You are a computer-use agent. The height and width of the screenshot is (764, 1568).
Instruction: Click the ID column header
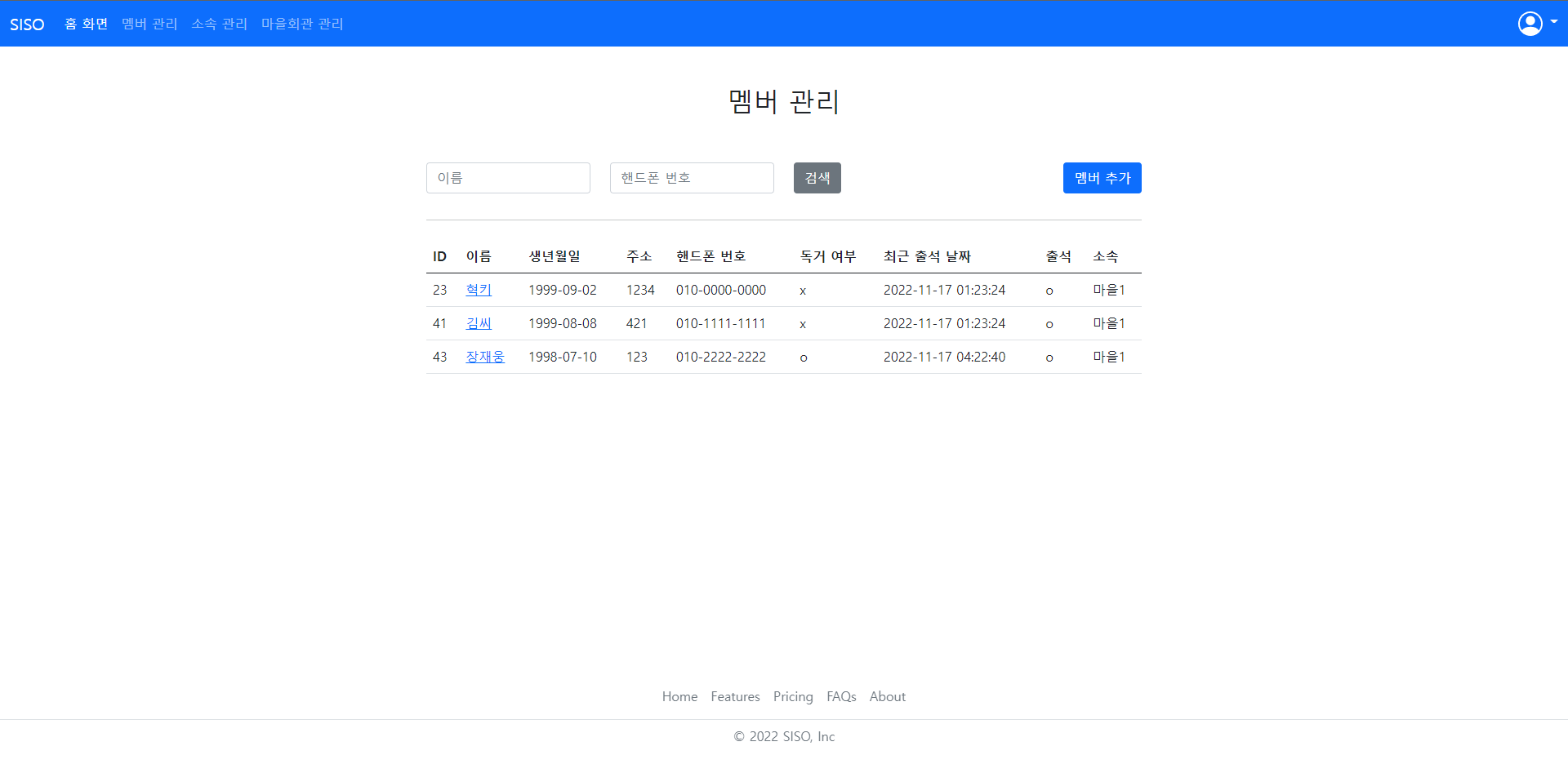(439, 255)
